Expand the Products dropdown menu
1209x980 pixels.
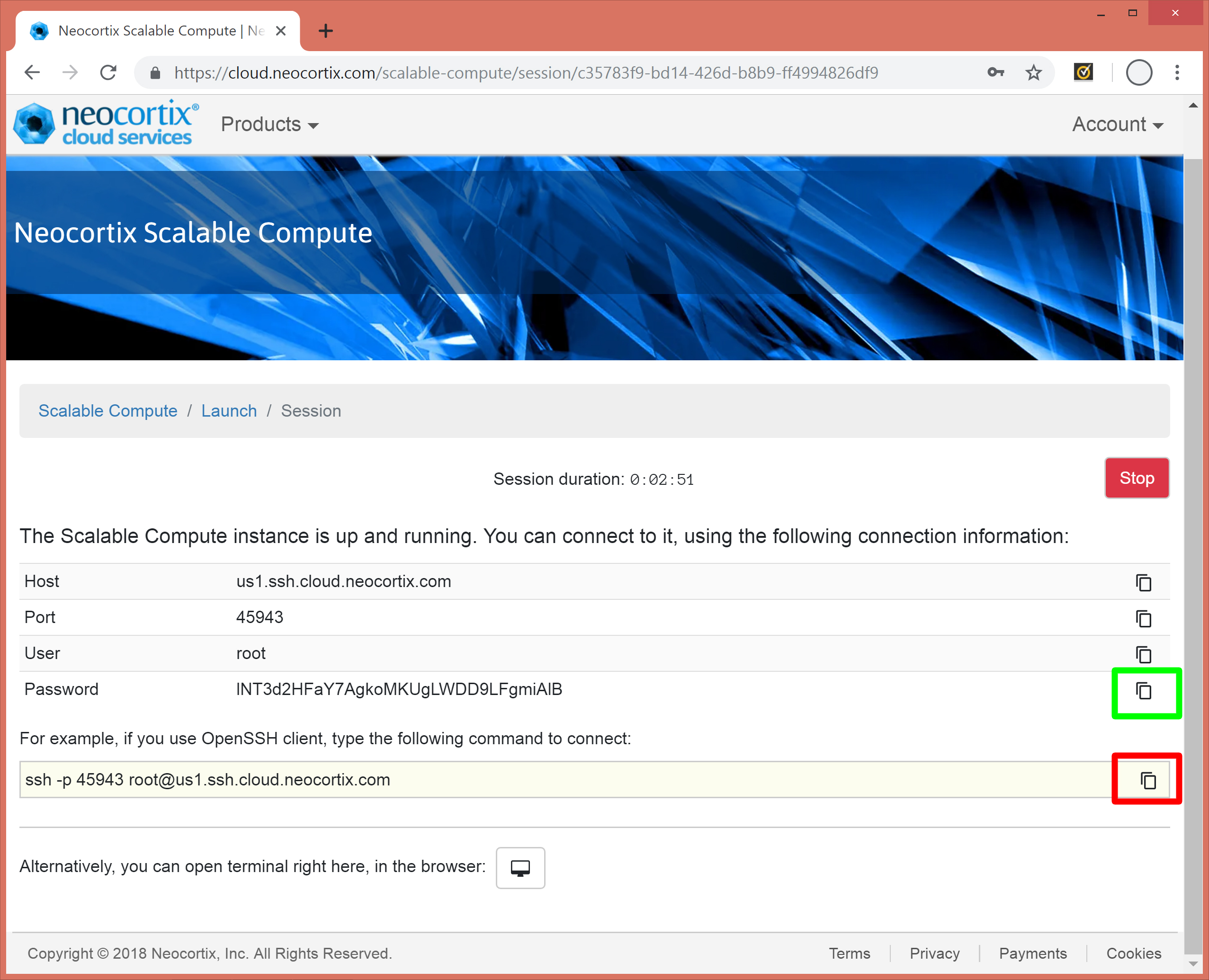click(269, 125)
